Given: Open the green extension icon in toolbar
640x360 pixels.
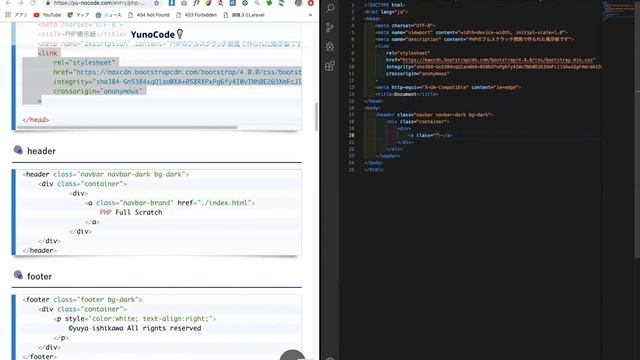Looking at the screenshot, I should (x=269, y=3).
